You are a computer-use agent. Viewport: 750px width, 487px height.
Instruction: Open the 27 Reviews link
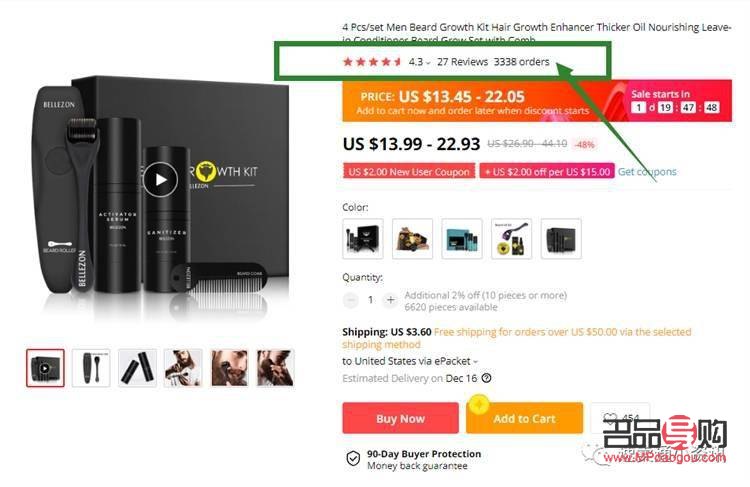(463, 62)
